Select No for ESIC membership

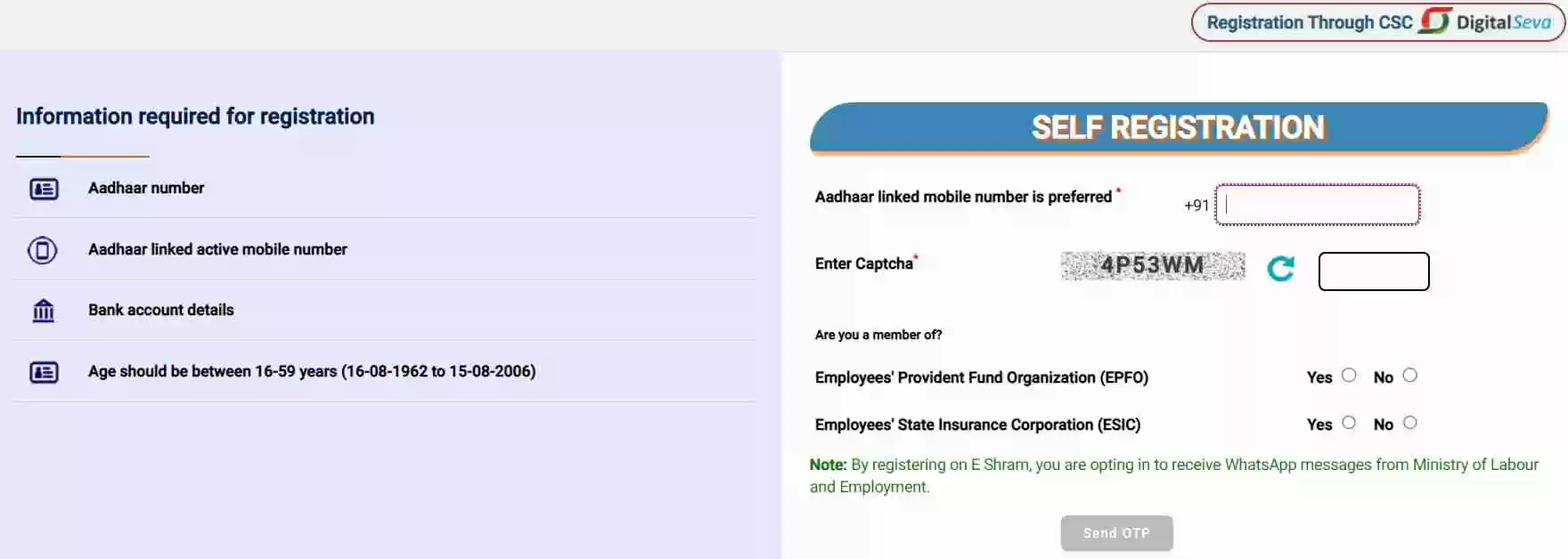pyautogui.click(x=1409, y=423)
